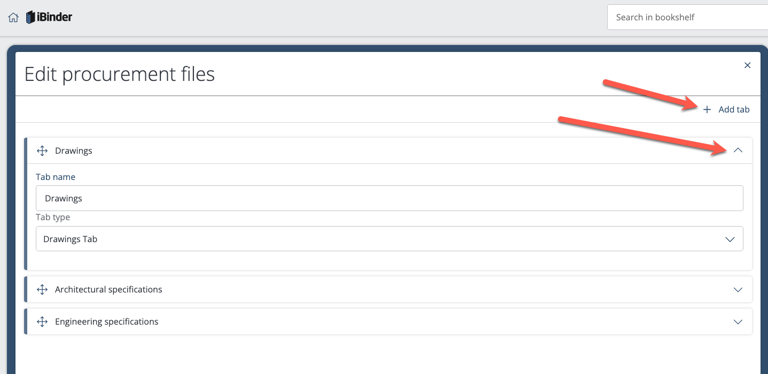Close the Edit procurement files dialog

coord(747,65)
